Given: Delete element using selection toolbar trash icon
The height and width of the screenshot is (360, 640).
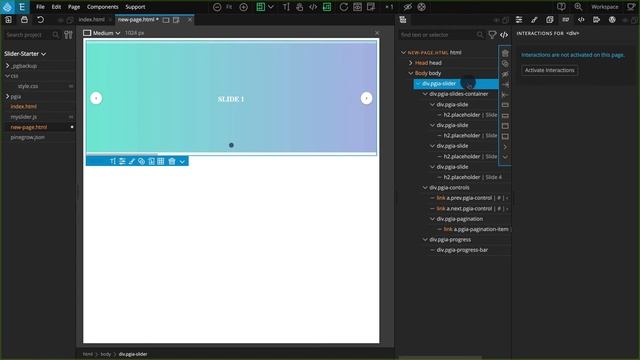Looking at the screenshot, I should click(x=172, y=161).
